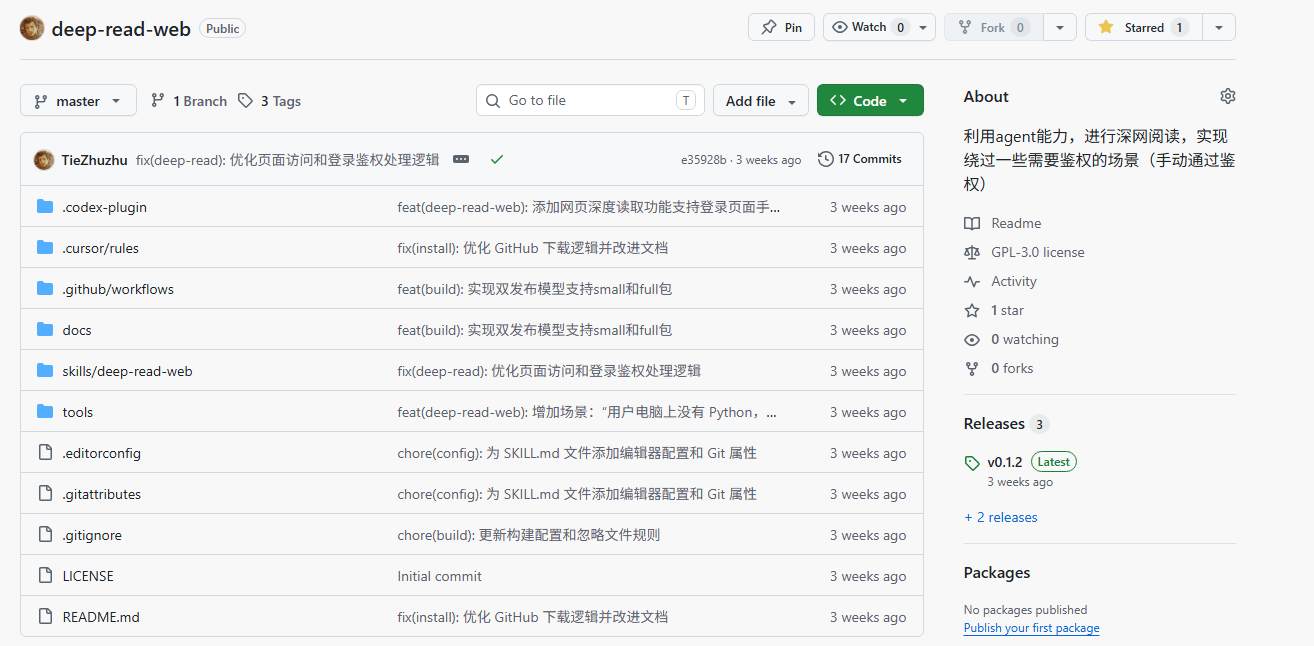1314x646 pixels.
Task: Open the About settings gear icon
Action: (1228, 96)
